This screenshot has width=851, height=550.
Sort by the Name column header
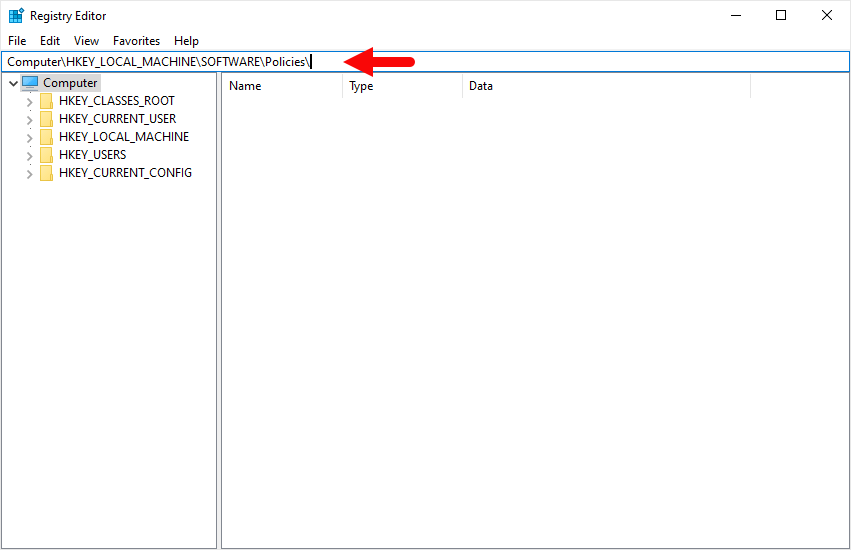click(282, 86)
